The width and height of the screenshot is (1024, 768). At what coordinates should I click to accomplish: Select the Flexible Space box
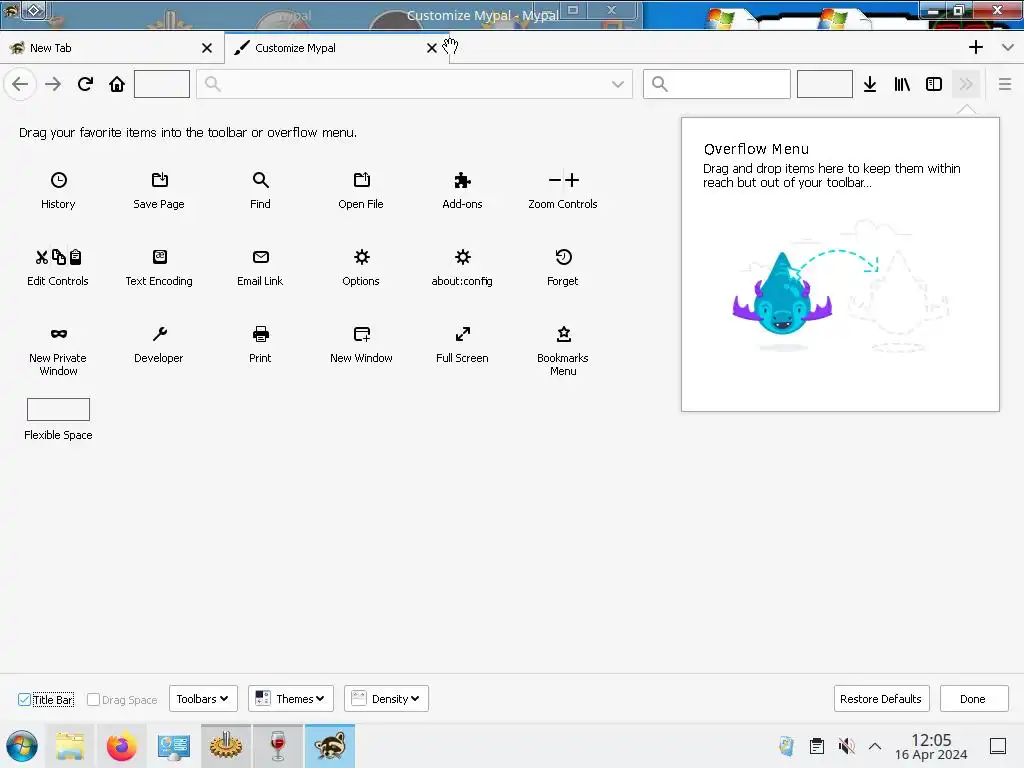pyautogui.click(x=58, y=409)
